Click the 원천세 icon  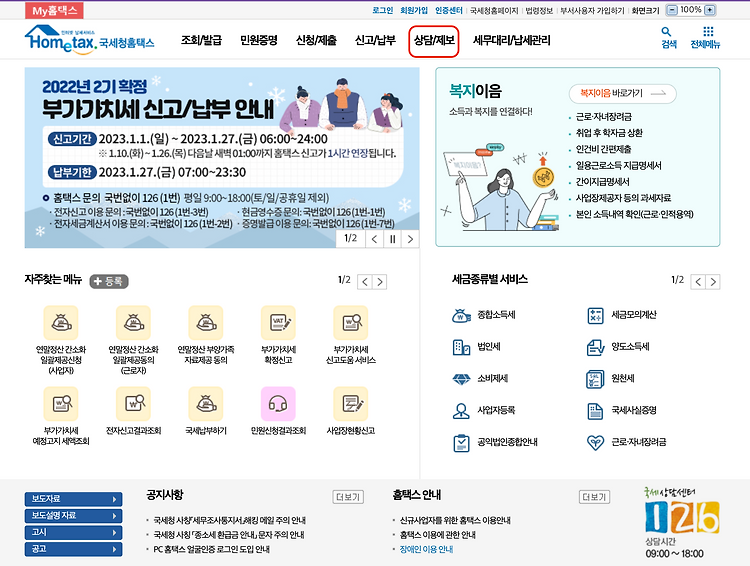[x=596, y=379]
